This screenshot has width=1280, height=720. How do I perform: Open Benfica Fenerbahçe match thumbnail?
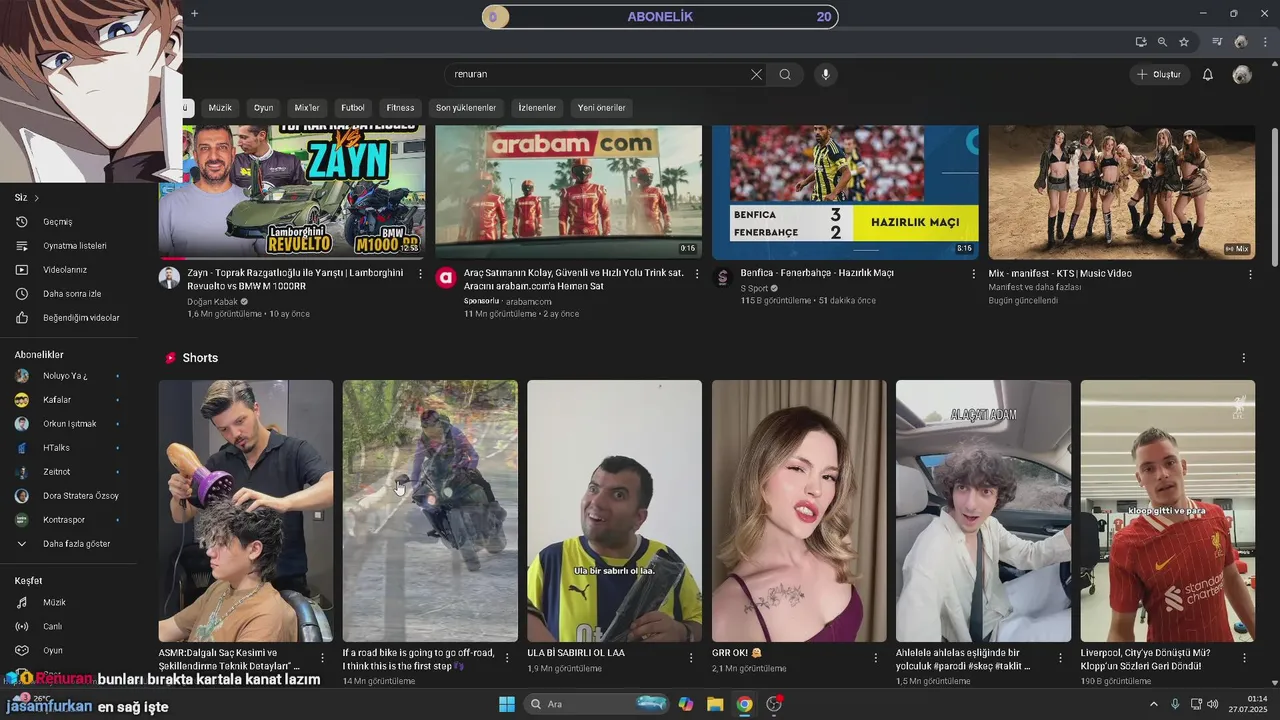(845, 192)
